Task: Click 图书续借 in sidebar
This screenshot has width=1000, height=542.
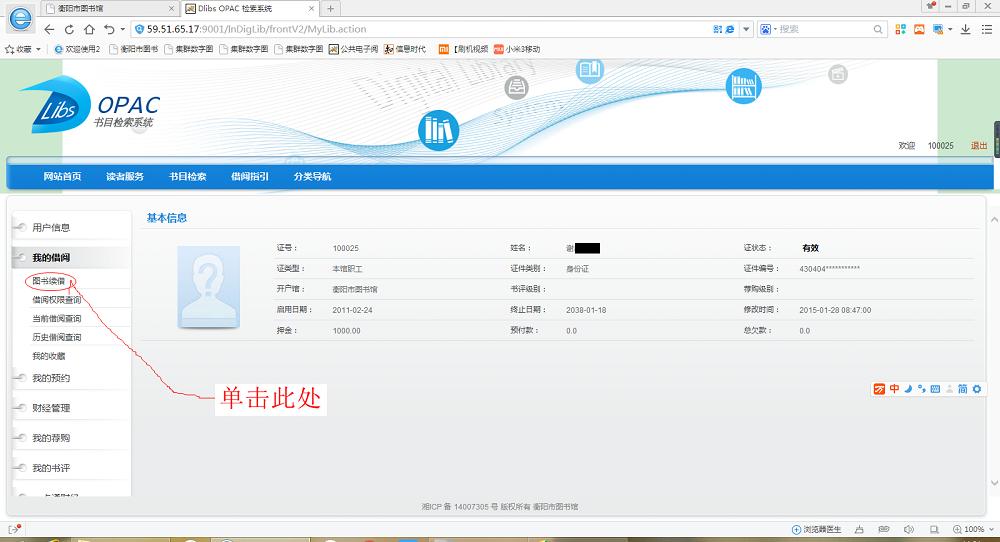Action: tap(49, 281)
